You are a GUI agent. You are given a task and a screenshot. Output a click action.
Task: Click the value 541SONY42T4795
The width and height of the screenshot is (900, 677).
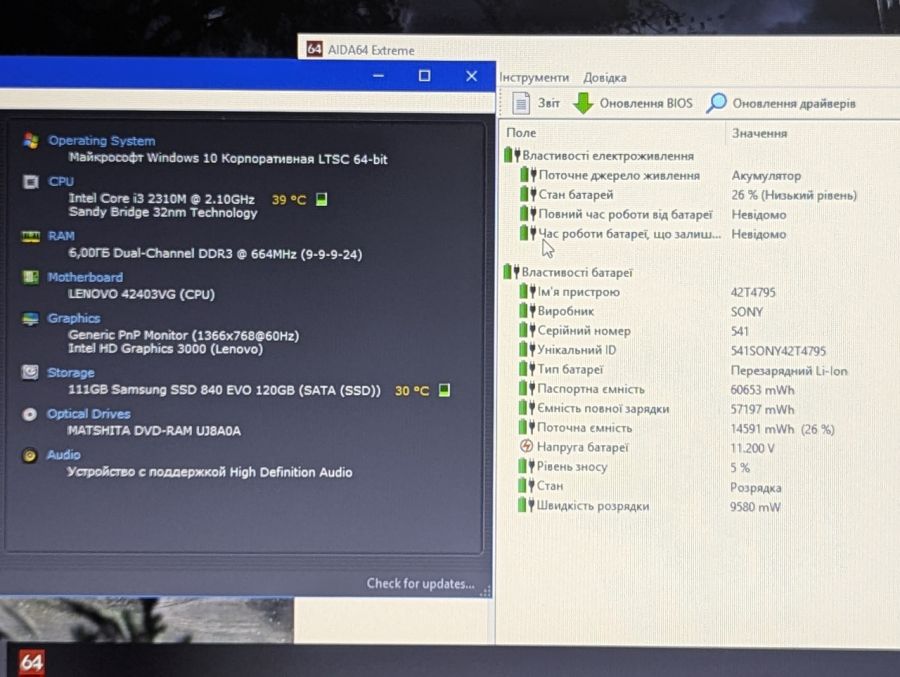tap(778, 351)
